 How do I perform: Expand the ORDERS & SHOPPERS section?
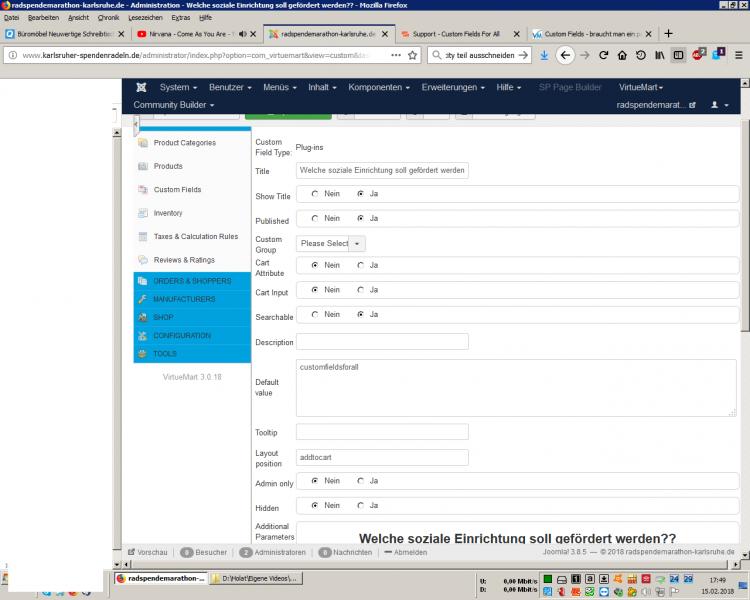pos(191,281)
